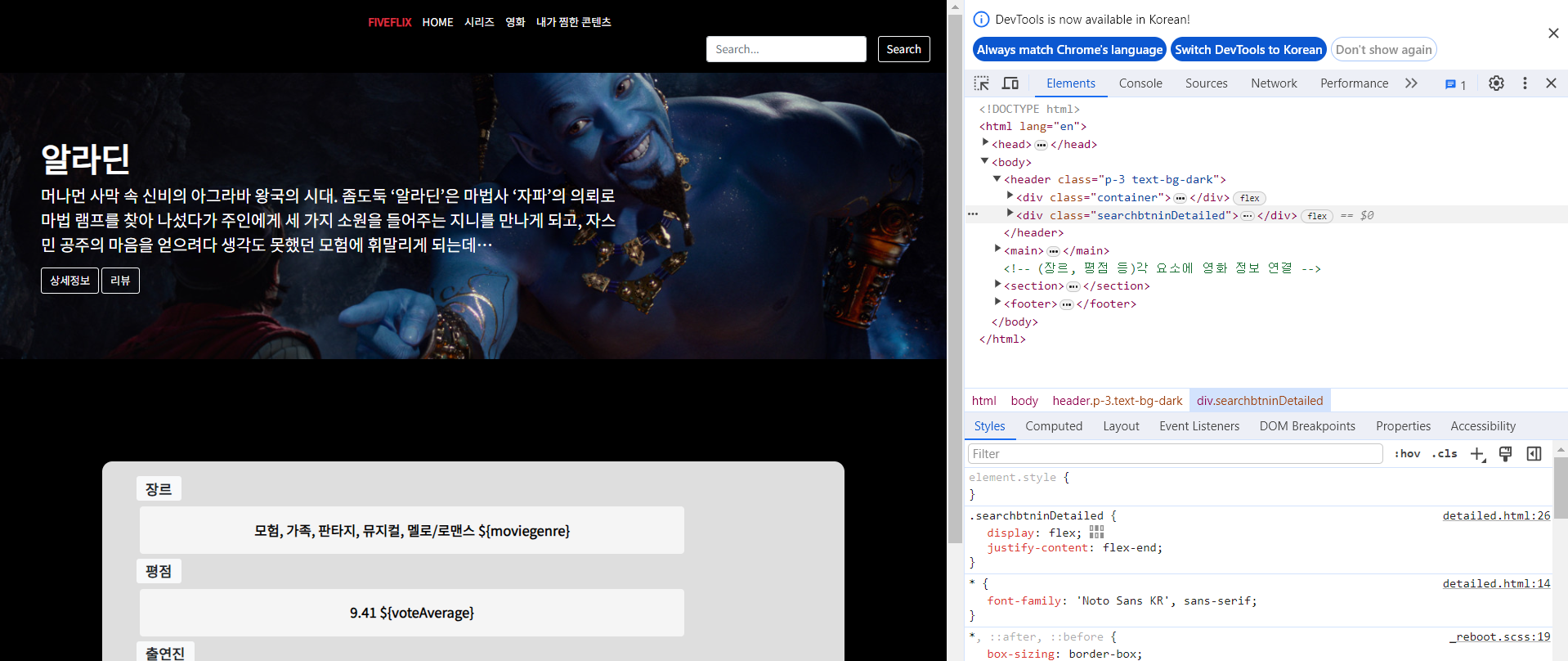Collapse the body element node
The width and height of the screenshot is (1568, 661).
coord(985,161)
